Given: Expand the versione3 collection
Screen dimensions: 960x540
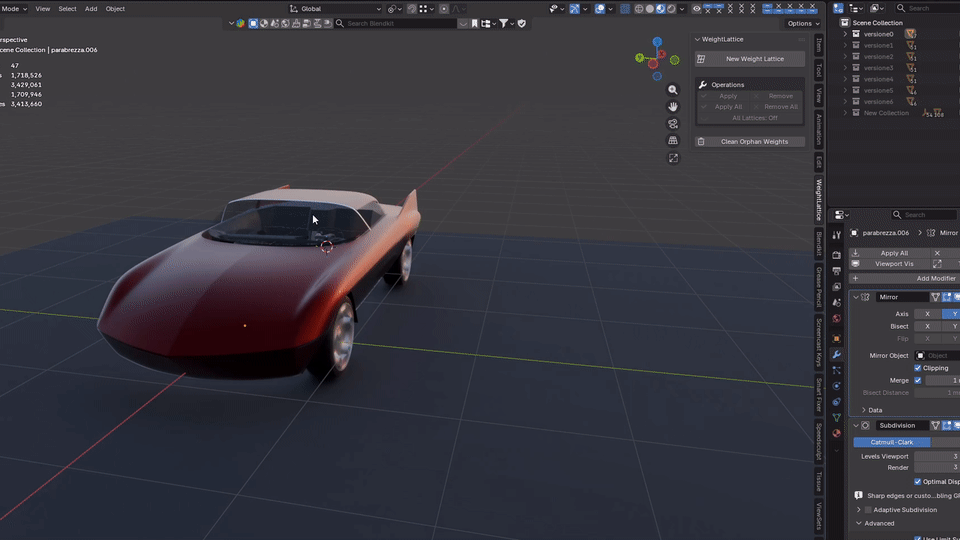Looking at the screenshot, I should coord(846,68).
